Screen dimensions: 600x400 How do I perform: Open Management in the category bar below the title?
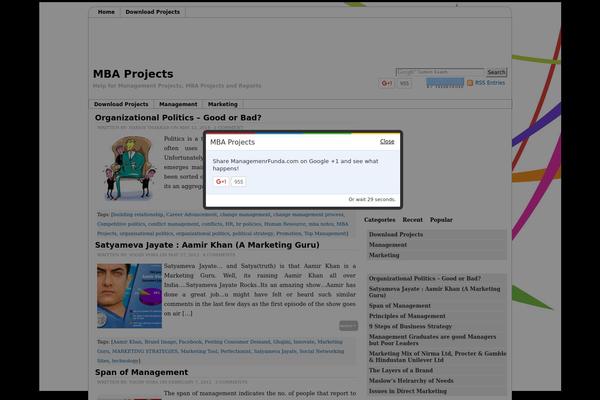coord(178,104)
